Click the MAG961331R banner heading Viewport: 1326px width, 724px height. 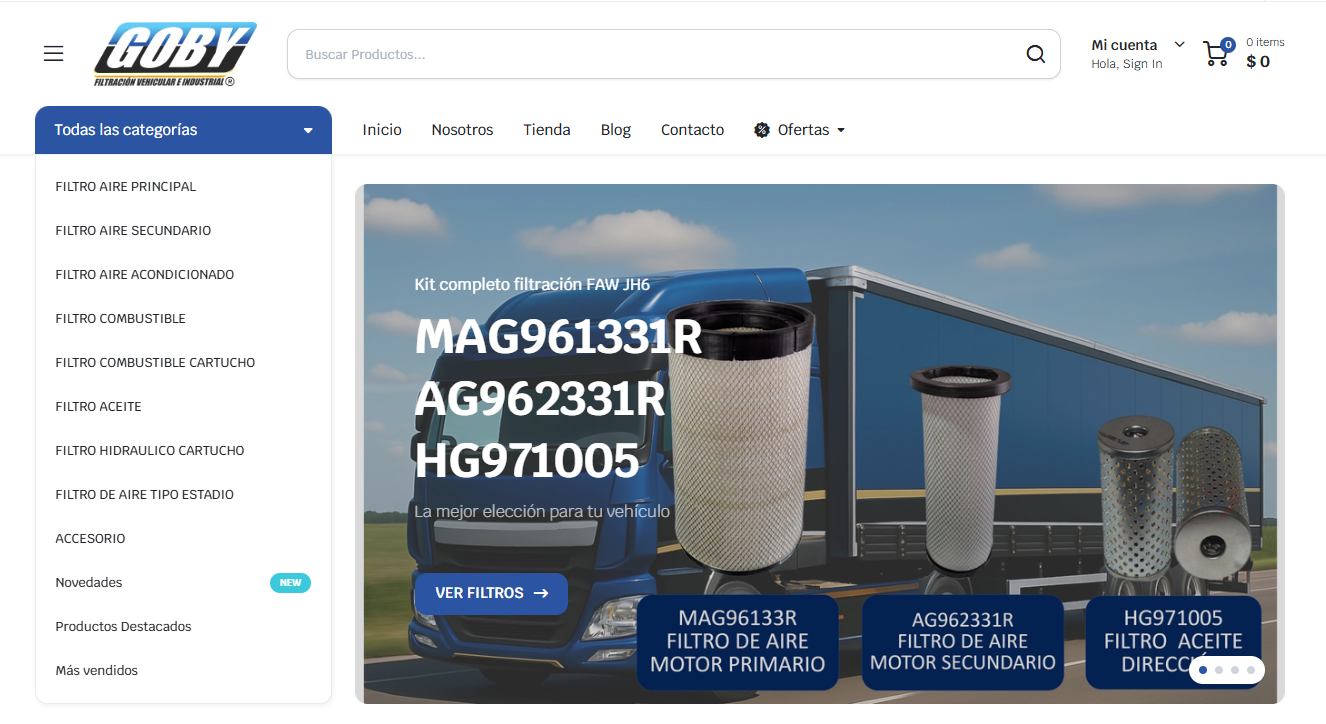pos(559,338)
